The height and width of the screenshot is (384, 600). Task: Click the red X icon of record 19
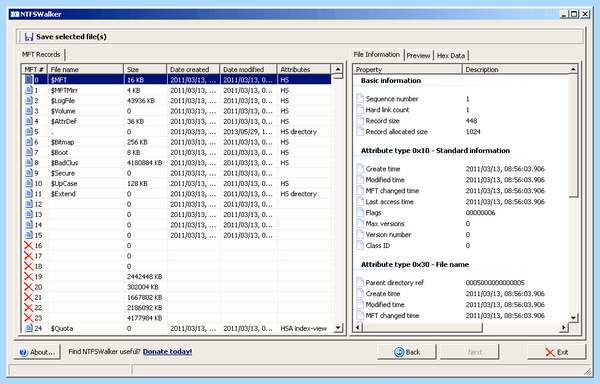[x=29, y=276]
